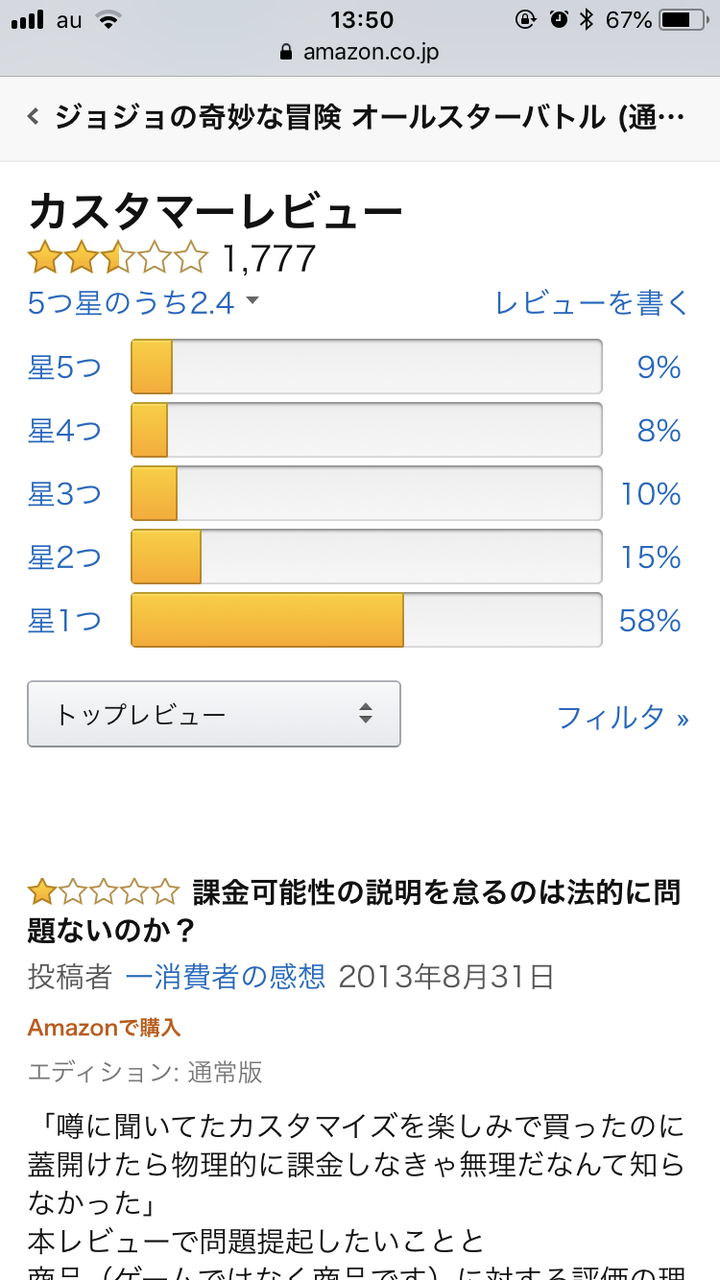Image resolution: width=720 pixels, height=1280 pixels.
Task: Tap the back chevron in the header
Action: pos(33,117)
